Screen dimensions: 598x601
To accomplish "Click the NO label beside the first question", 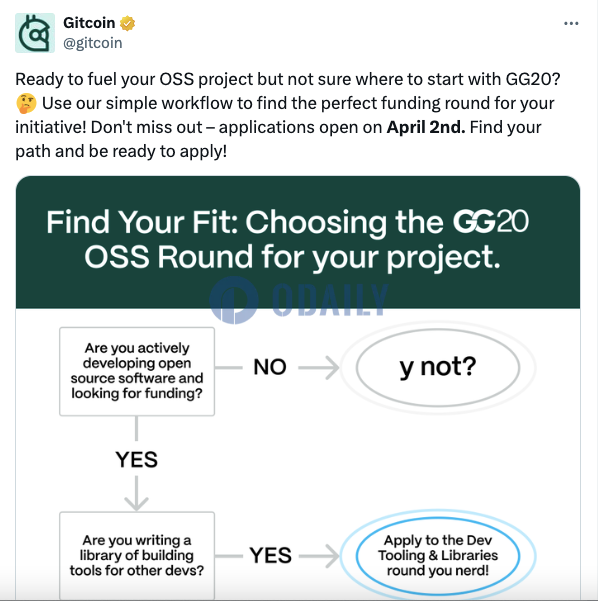I will [x=270, y=367].
